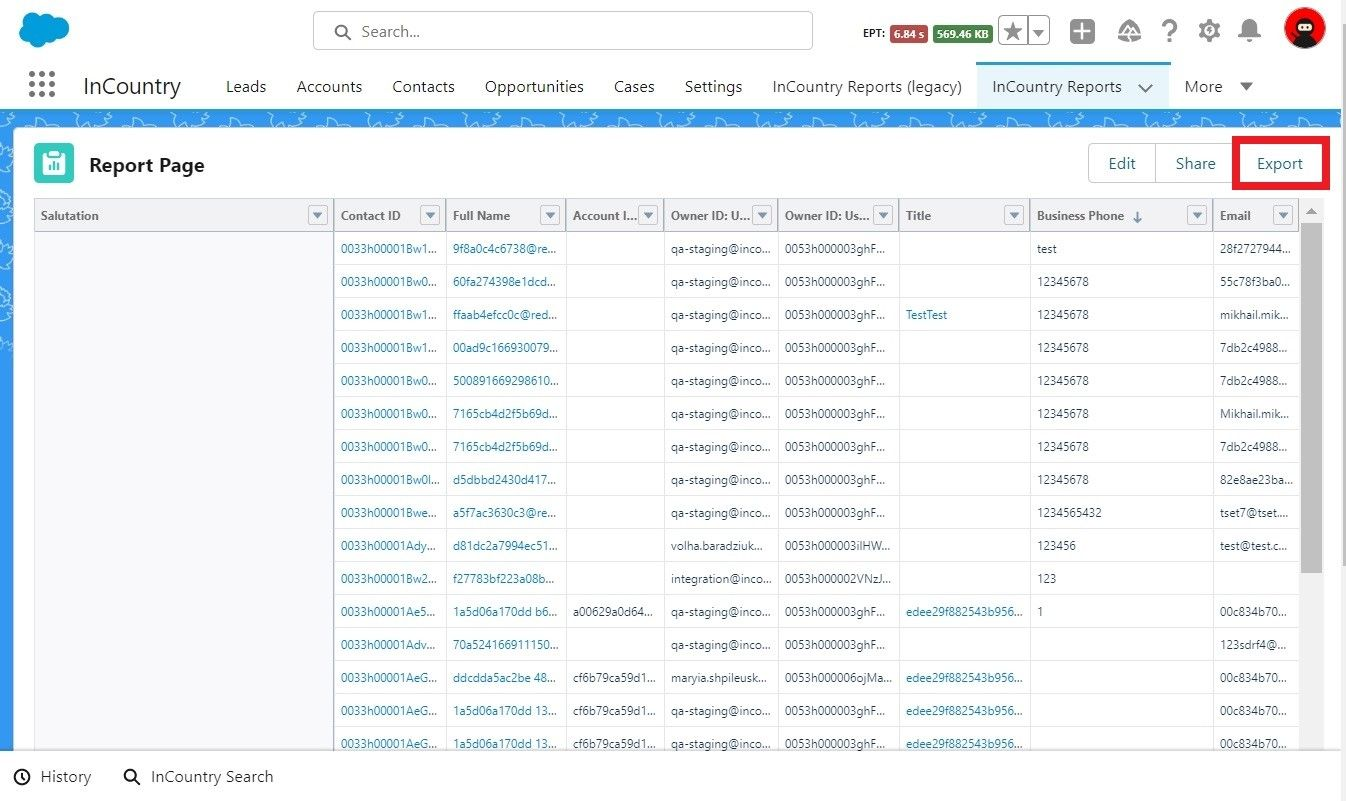1346x801 pixels.
Task: Open the App Launcher grid icon
Action: 42,85
